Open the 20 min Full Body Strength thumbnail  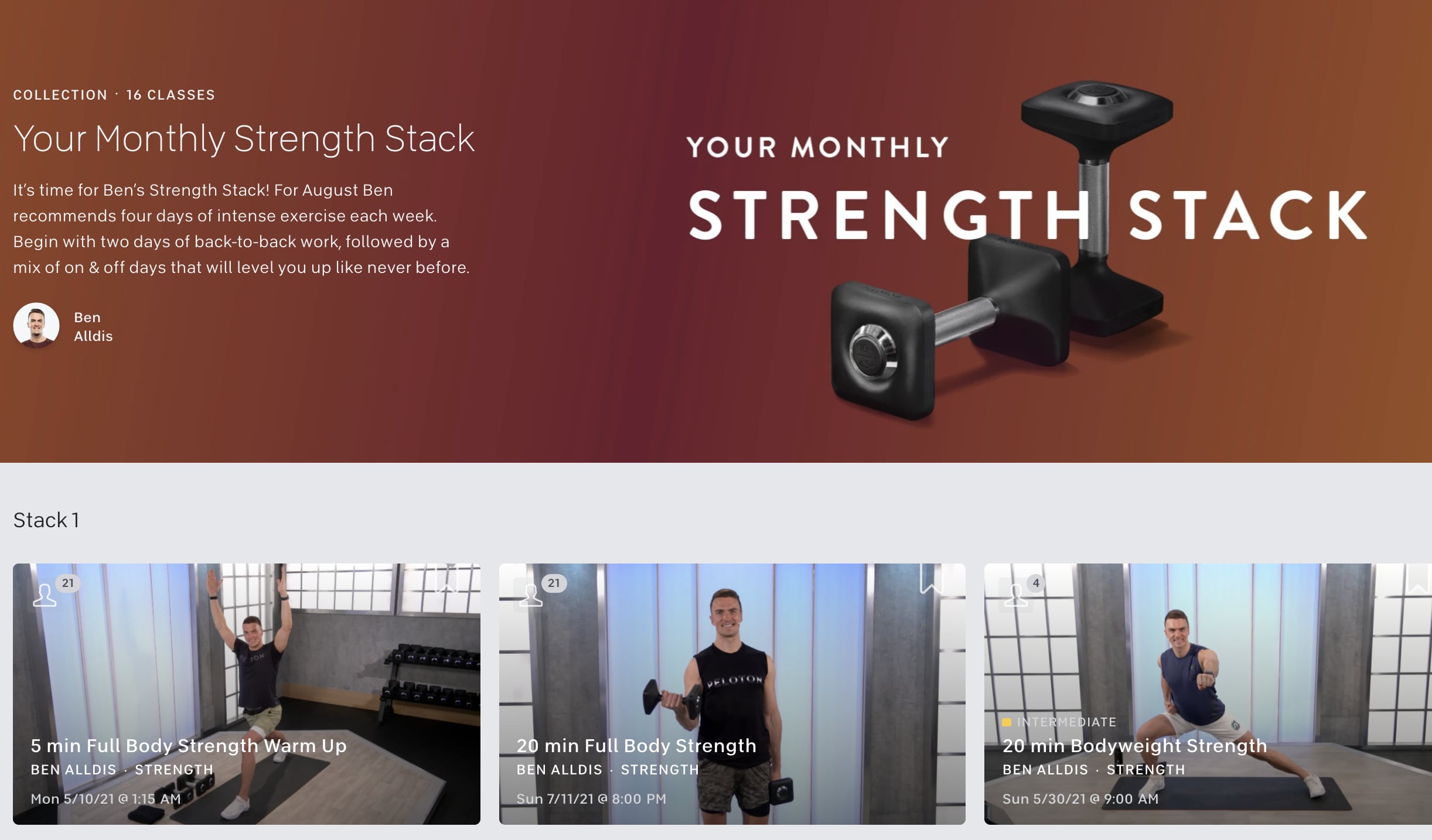click(732, 694)
